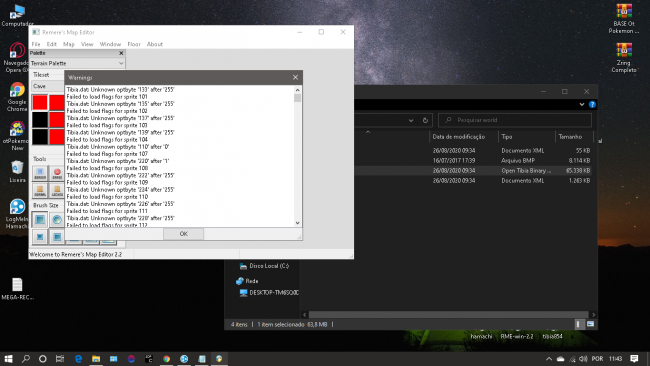Expand the address bar history dropdown
650x366 pixels.
click(411, 120)
